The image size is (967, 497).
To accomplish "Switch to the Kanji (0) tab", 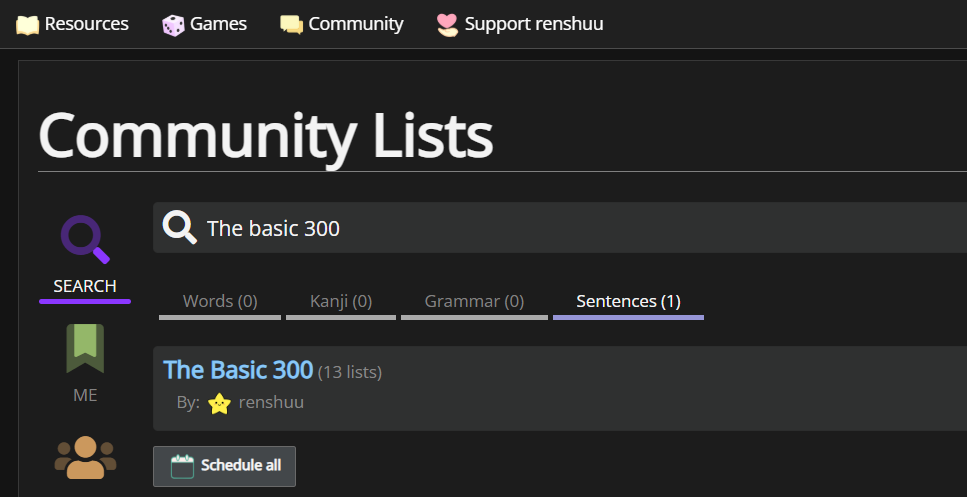I will 341,304.
